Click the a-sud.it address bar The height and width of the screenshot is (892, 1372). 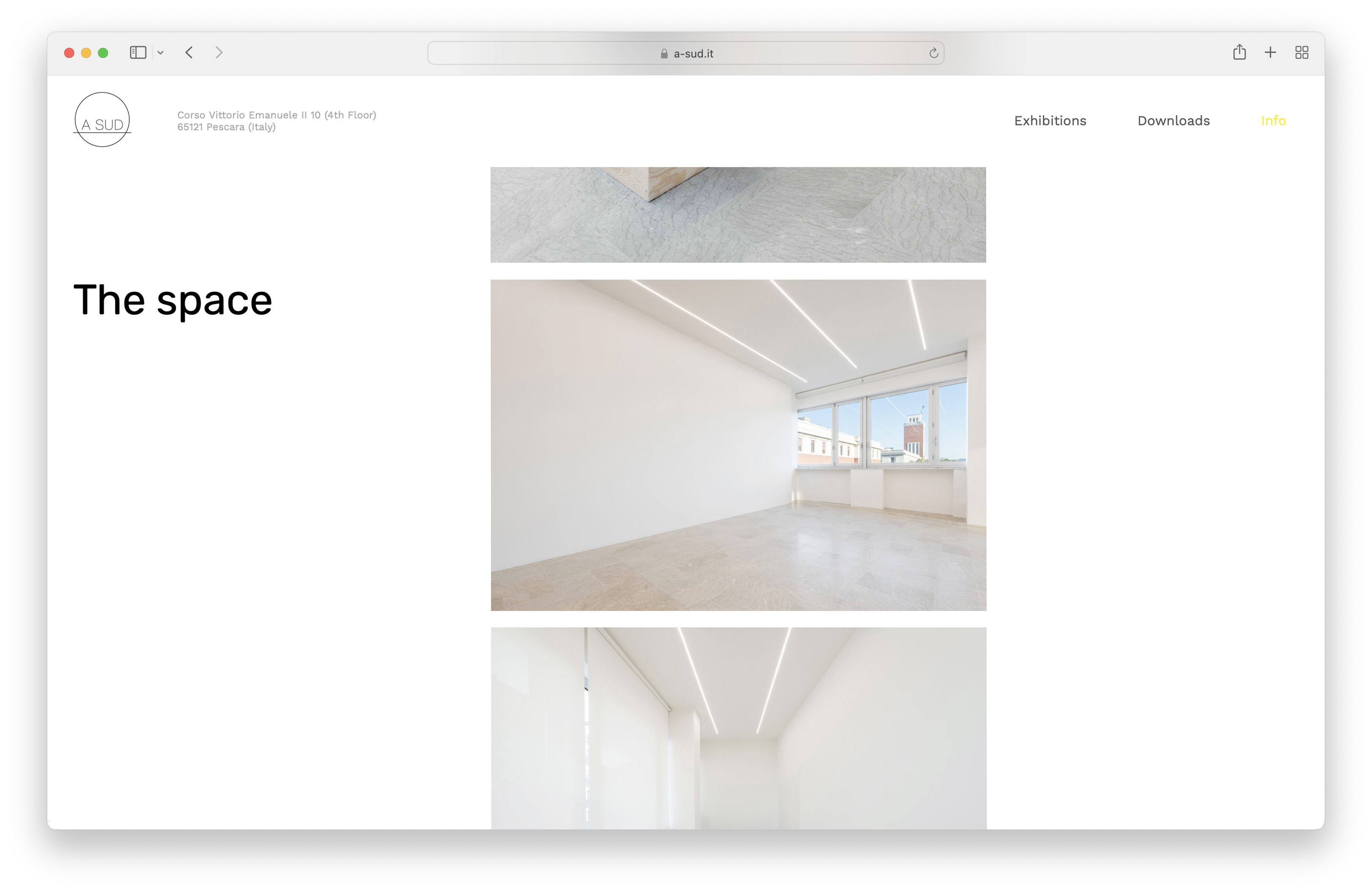[x=686, y=53]
